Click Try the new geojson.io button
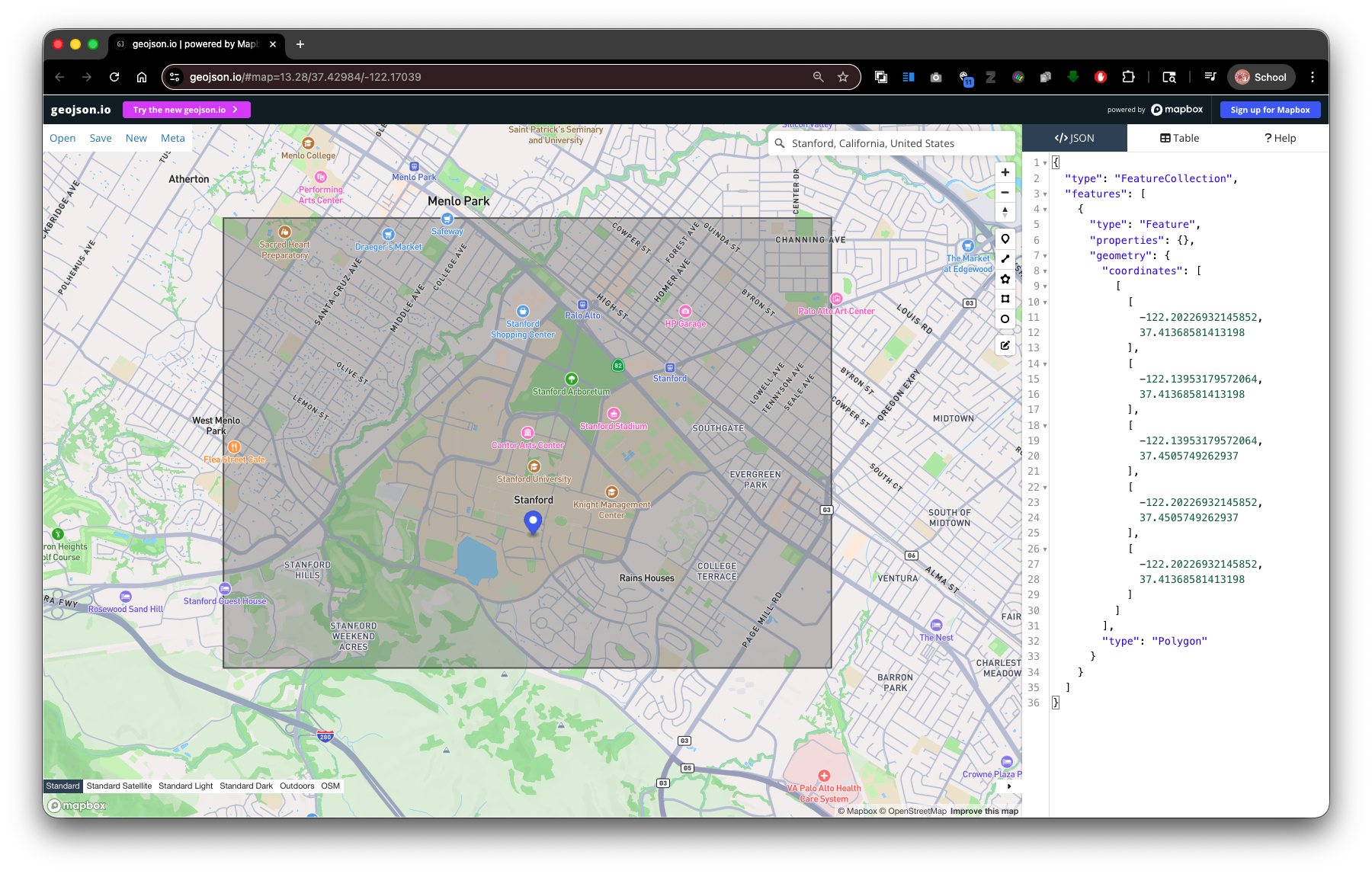 pyautogui.click(x=186, y=110)
